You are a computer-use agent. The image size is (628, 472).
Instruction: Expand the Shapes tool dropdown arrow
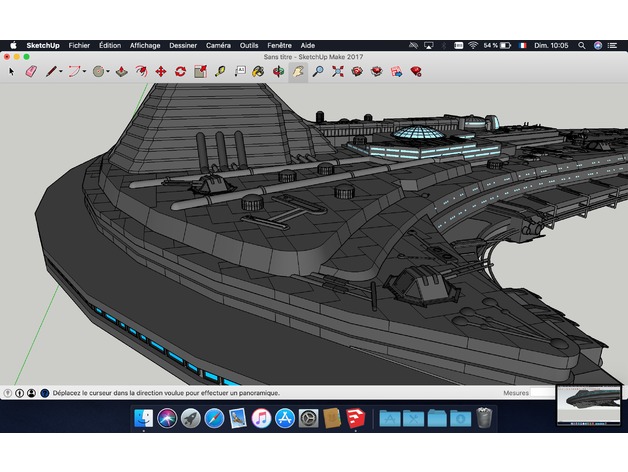108,72
